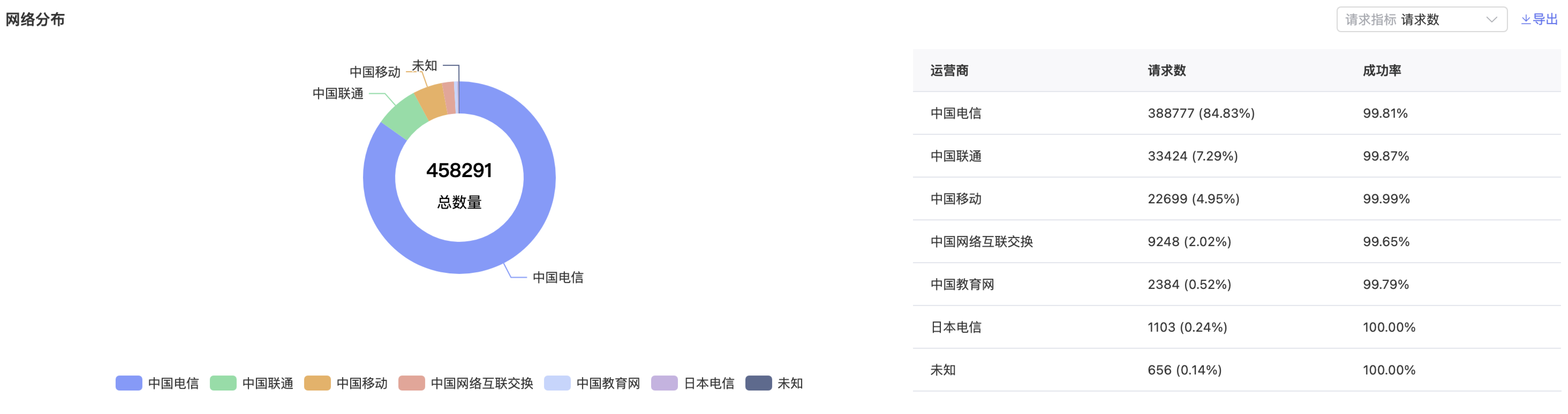Expand the dropdown chevron arrow
The image size is (1568, 414).
click(x=1491, y=19)
